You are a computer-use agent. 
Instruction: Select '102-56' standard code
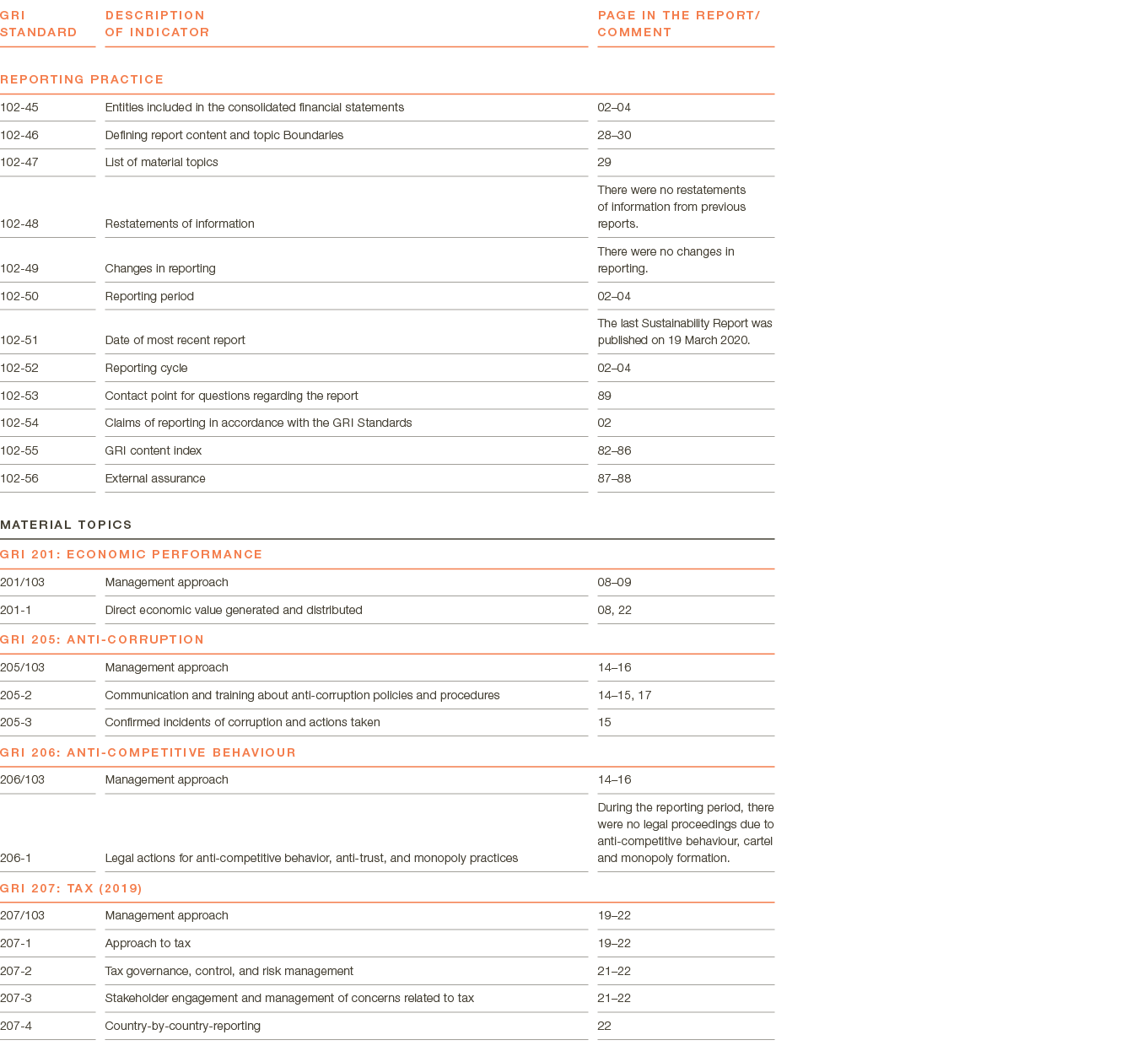click(19, 478)
